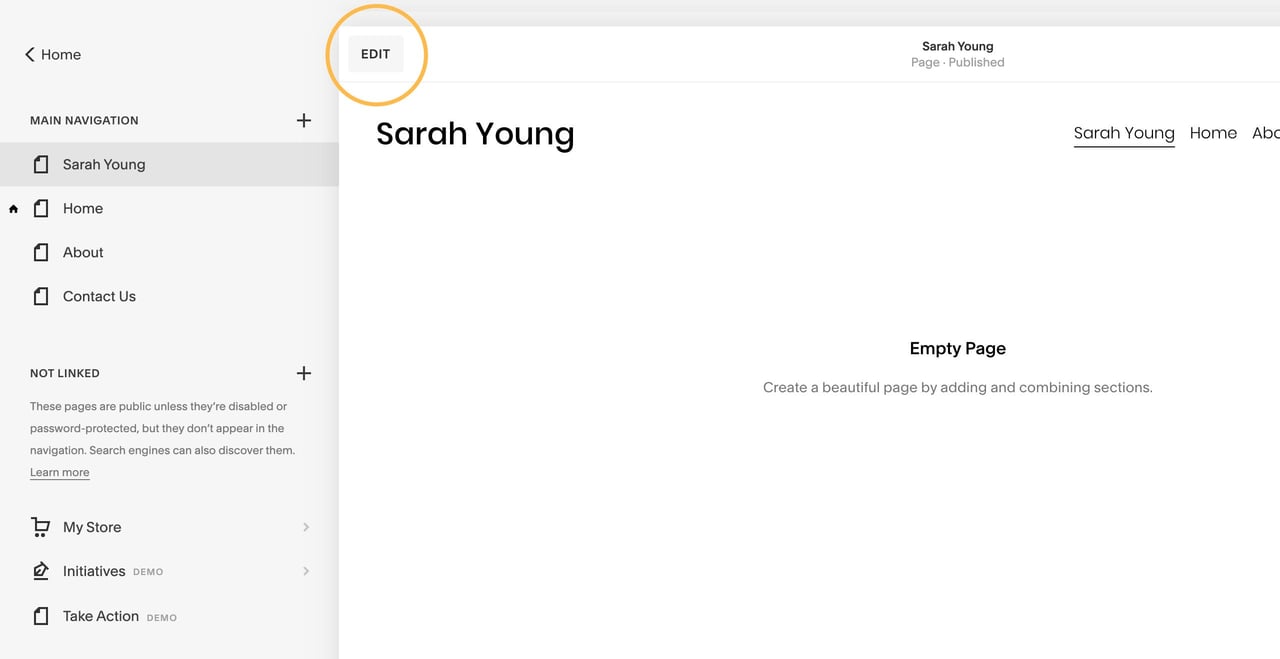The width and height of the screenshot is (1280, 659).
Task: Expand the My Store section
Action: (307, 527)
